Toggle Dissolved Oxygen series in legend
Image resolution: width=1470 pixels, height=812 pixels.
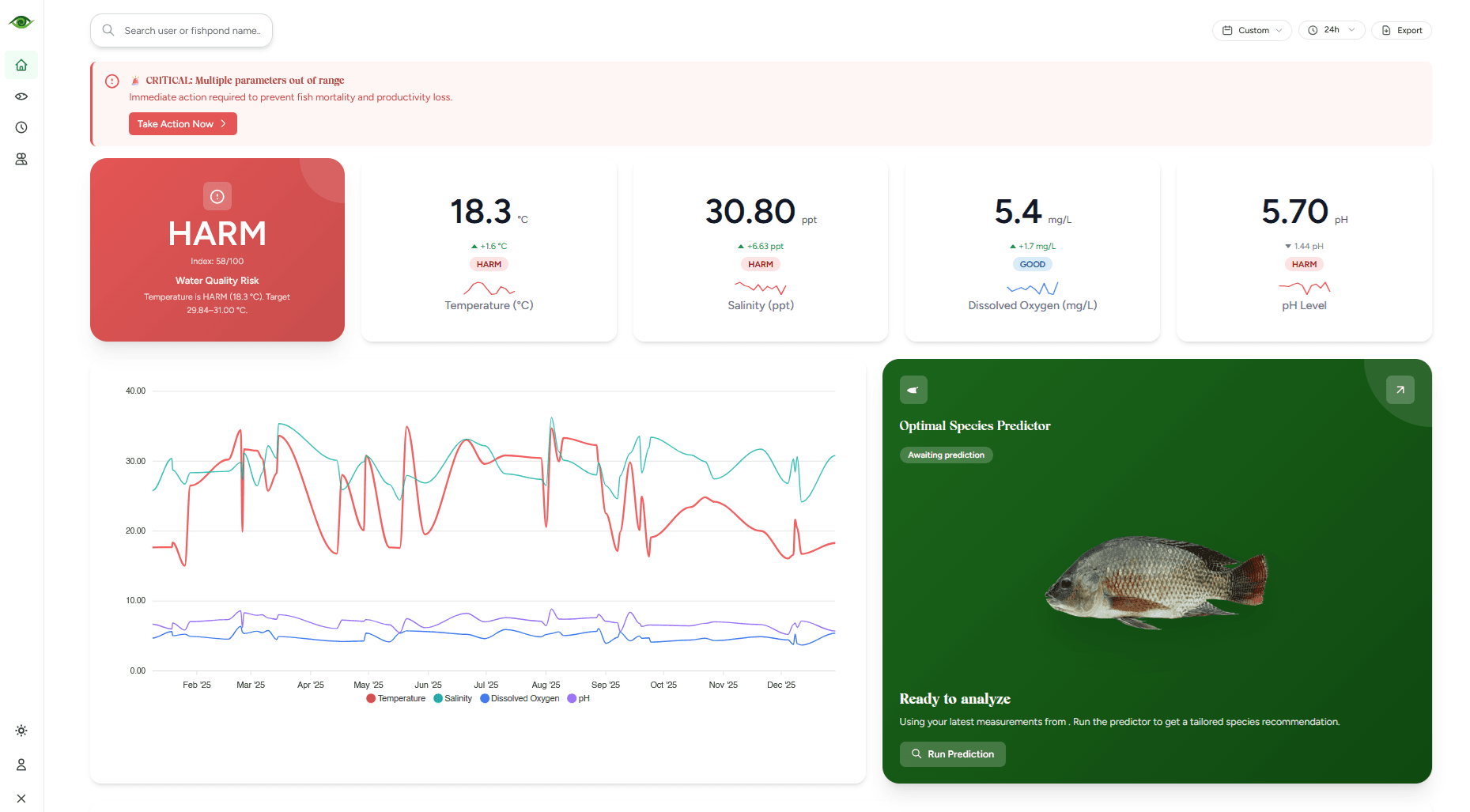[520, 698]
